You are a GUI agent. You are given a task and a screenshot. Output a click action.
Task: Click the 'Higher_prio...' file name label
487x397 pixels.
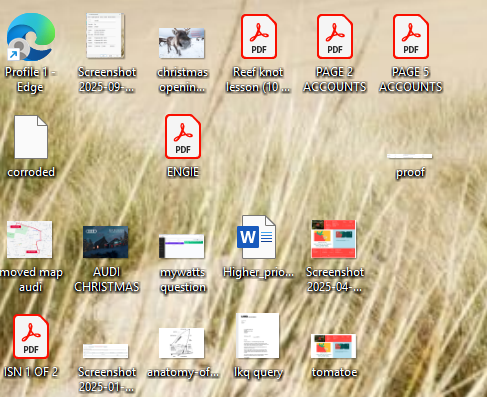[258, 272]
